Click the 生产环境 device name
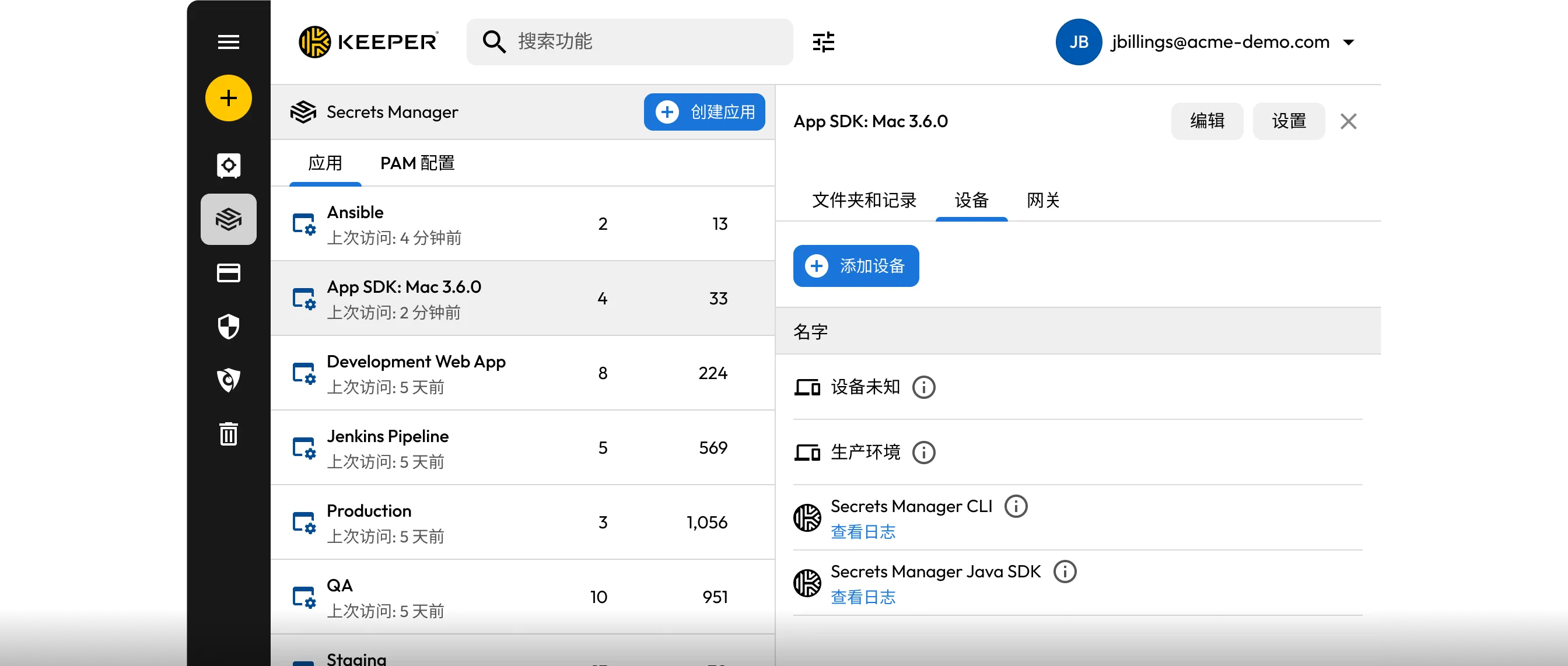 (x=865, y=453)
